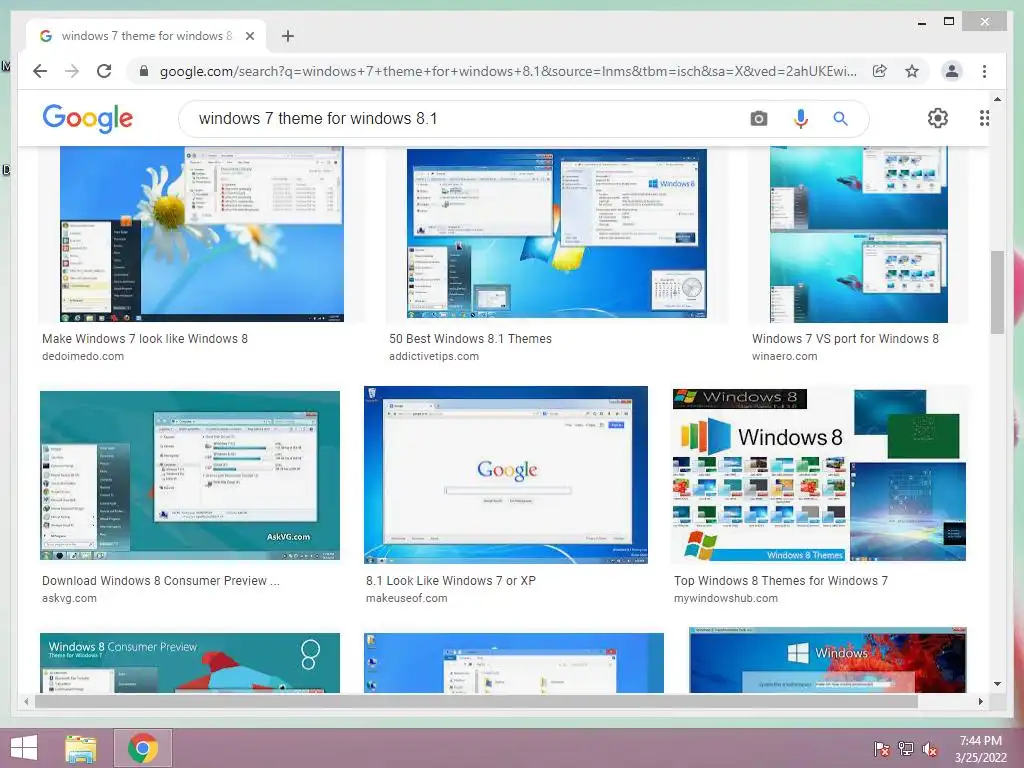Click in the Google search box text

[x=318, y=118]
